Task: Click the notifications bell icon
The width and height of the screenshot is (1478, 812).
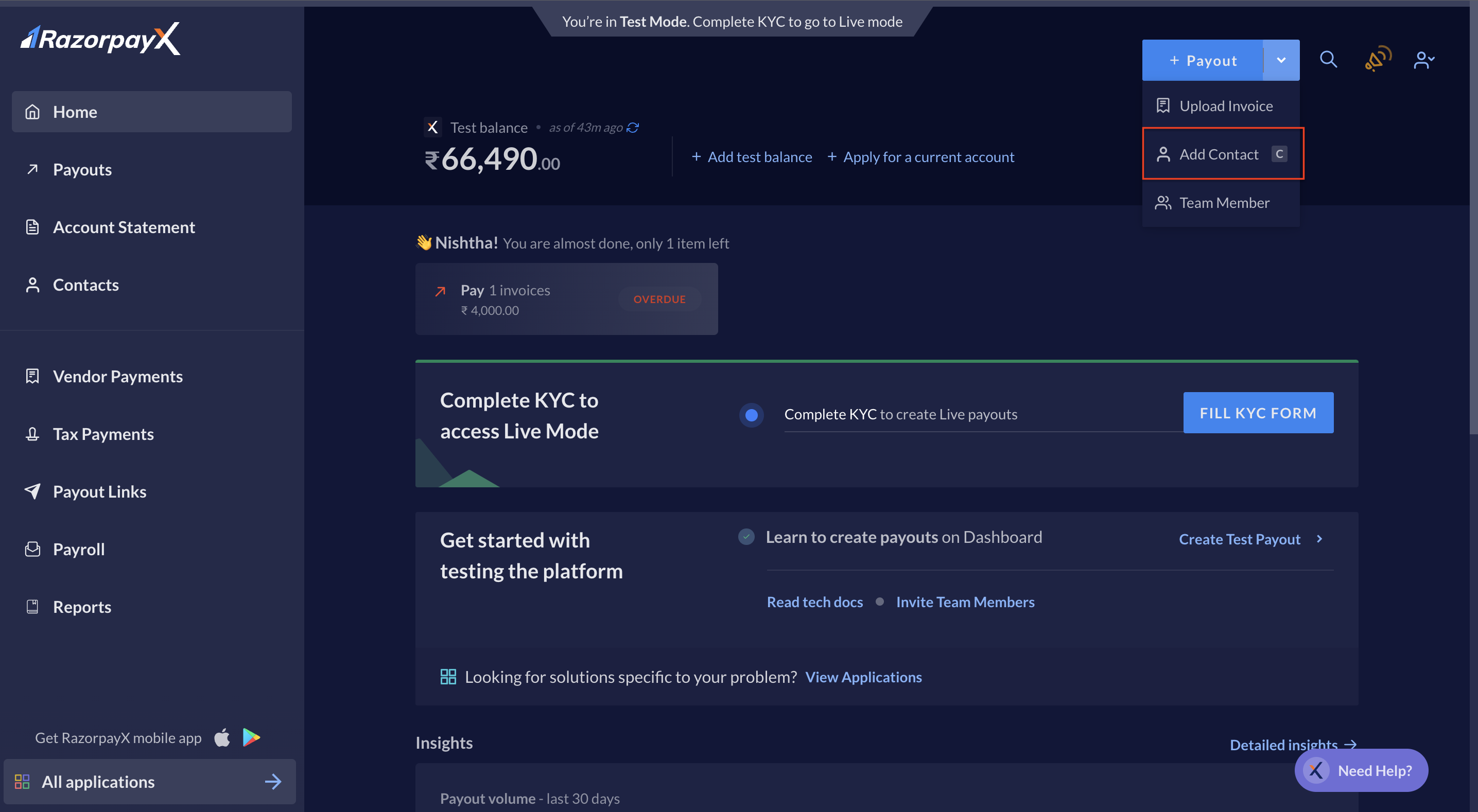Action: pos(1378,59)
